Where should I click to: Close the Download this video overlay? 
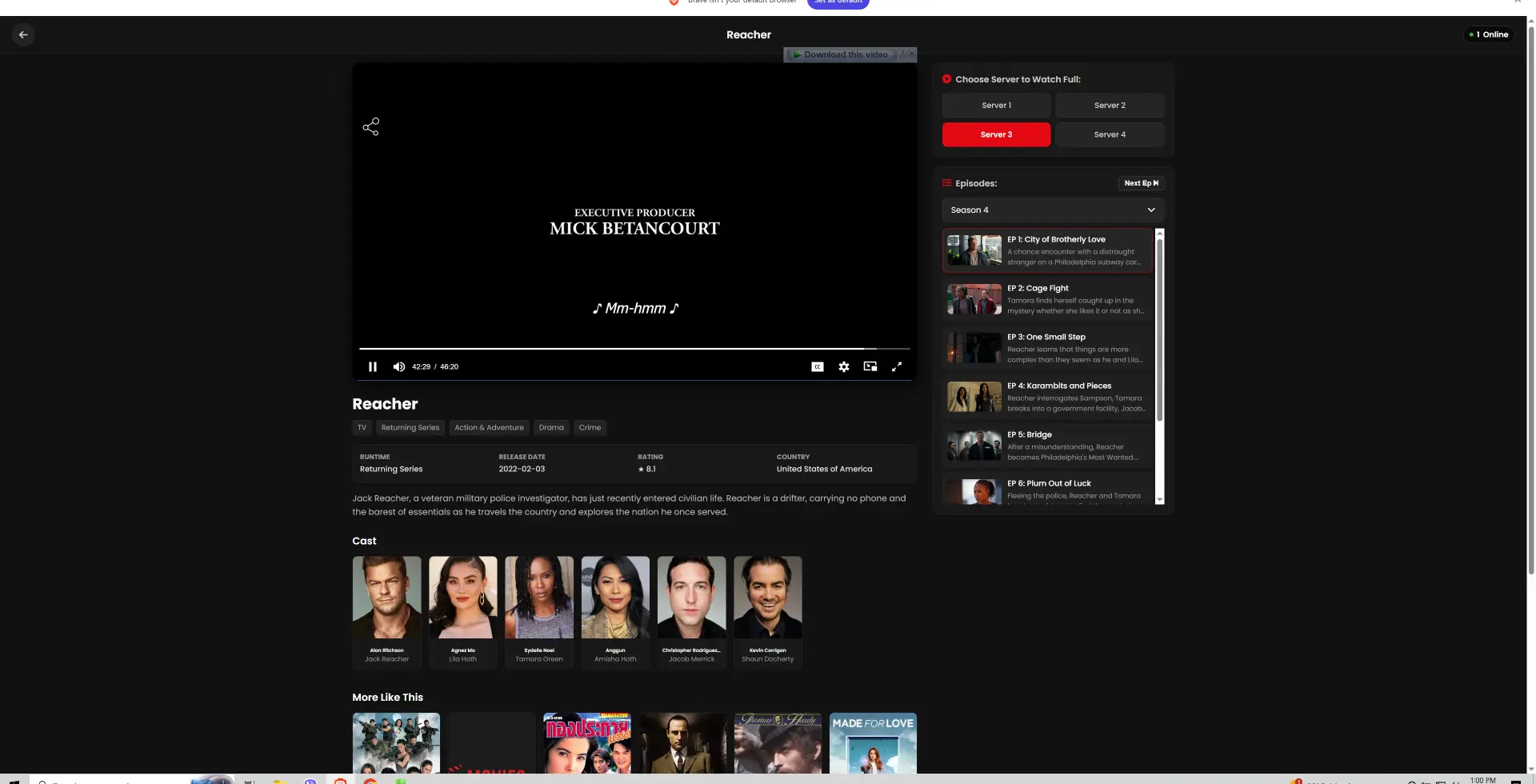coord(912,54)
